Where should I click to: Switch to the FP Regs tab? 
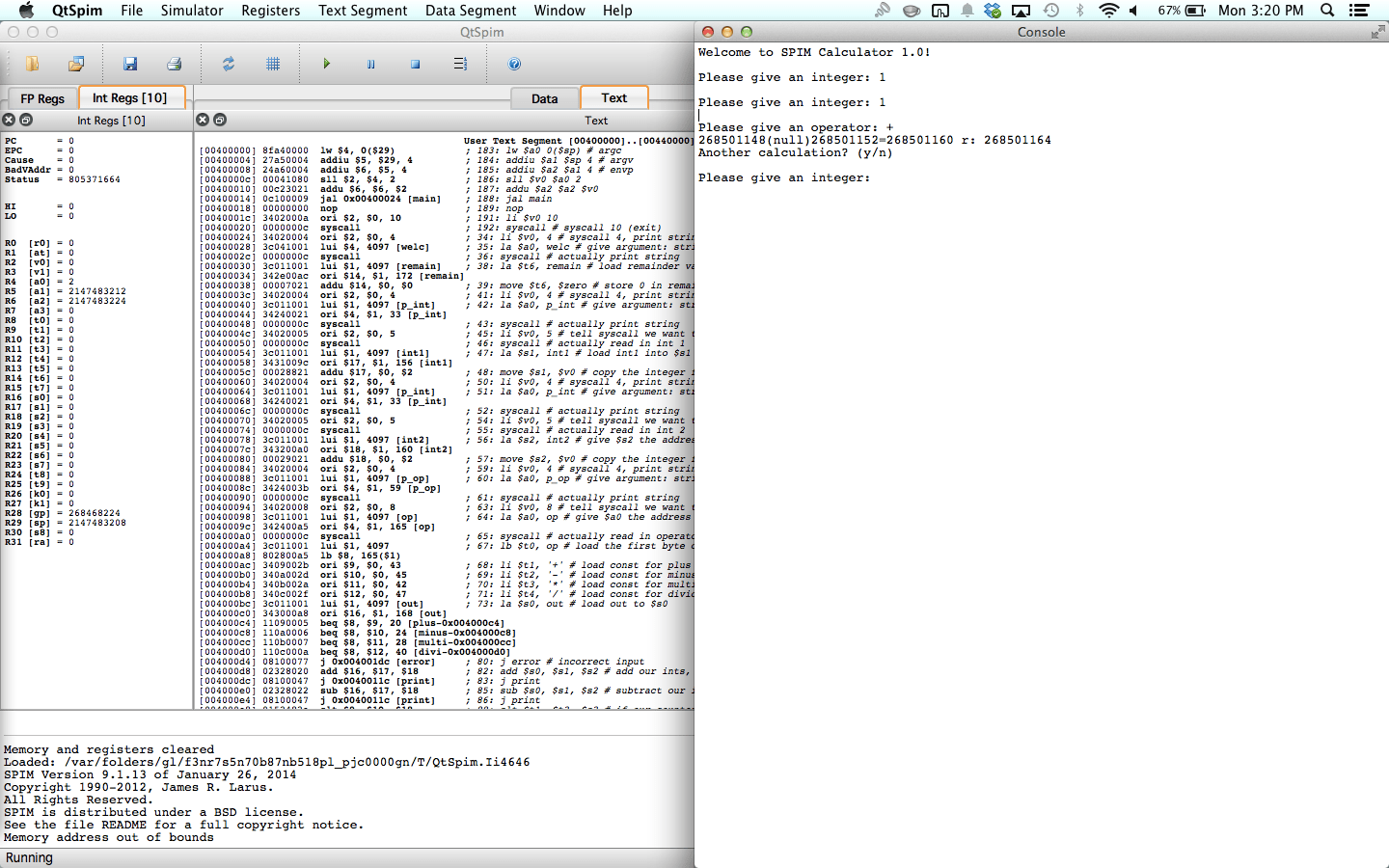point(42,98)
